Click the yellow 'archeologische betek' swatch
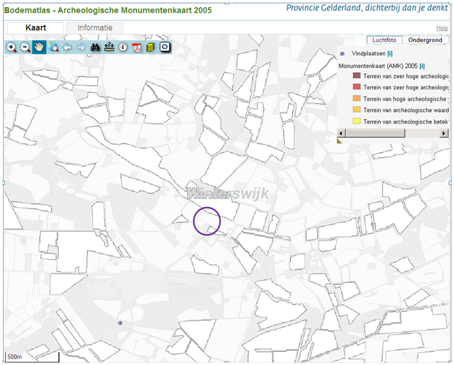Image resolution: width=454 pixels, height=365 pixels. [357, 121]
